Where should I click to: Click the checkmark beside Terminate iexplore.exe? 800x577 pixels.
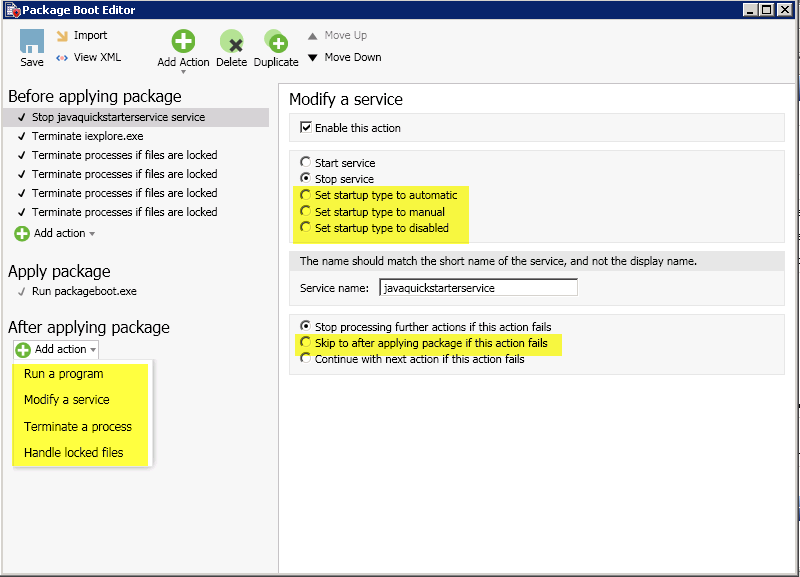click(21, 136)
